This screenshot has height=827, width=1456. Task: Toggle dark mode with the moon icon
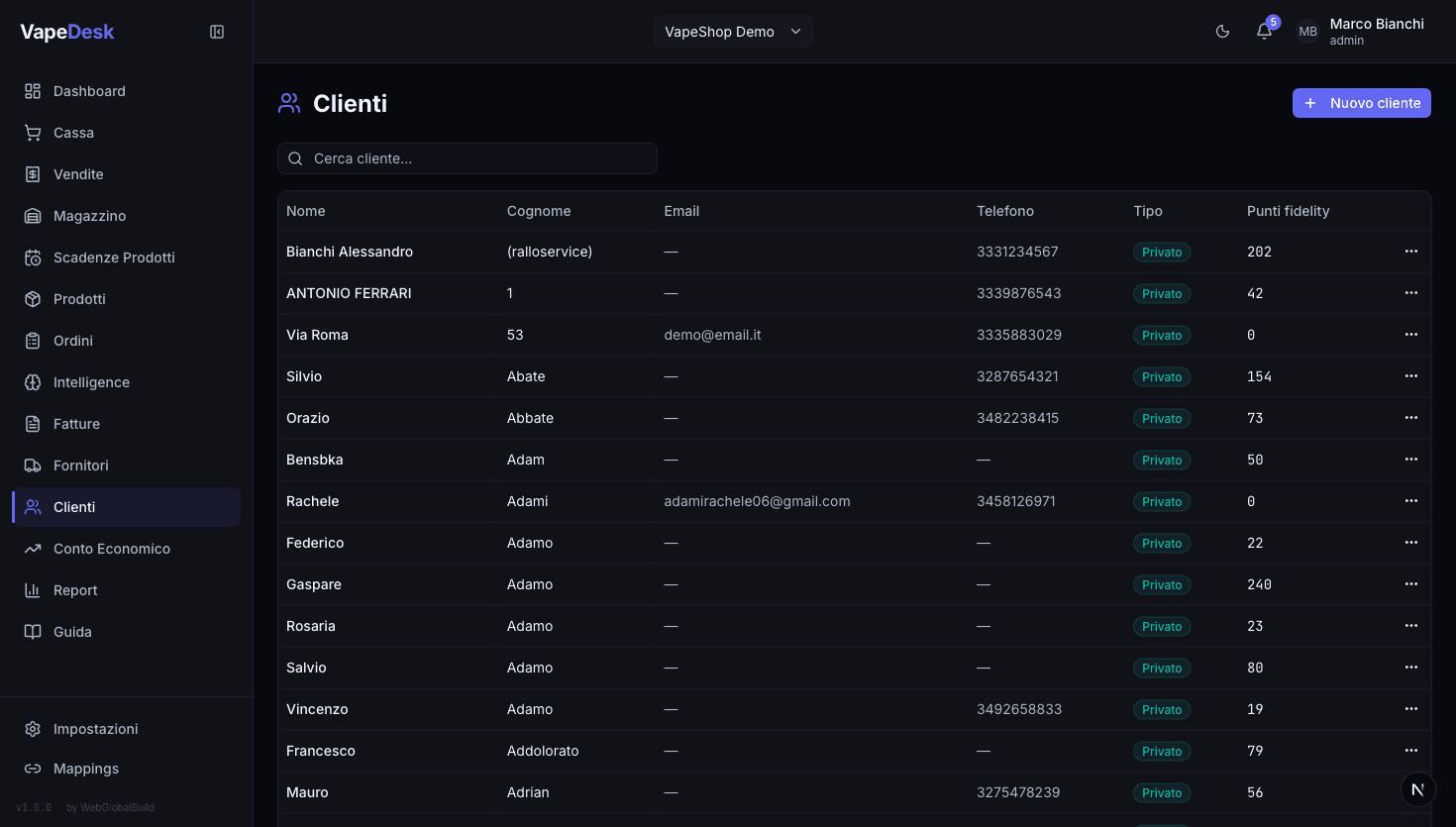(1222, 31)
